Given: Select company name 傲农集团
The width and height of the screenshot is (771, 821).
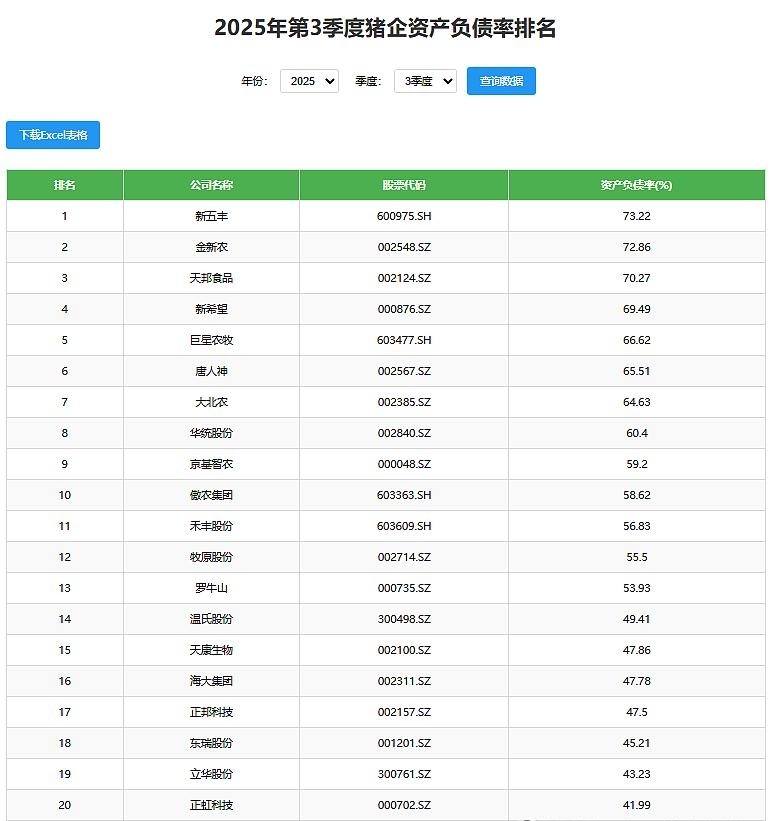Looking at the screenshot, I should (x=211, y=495).
